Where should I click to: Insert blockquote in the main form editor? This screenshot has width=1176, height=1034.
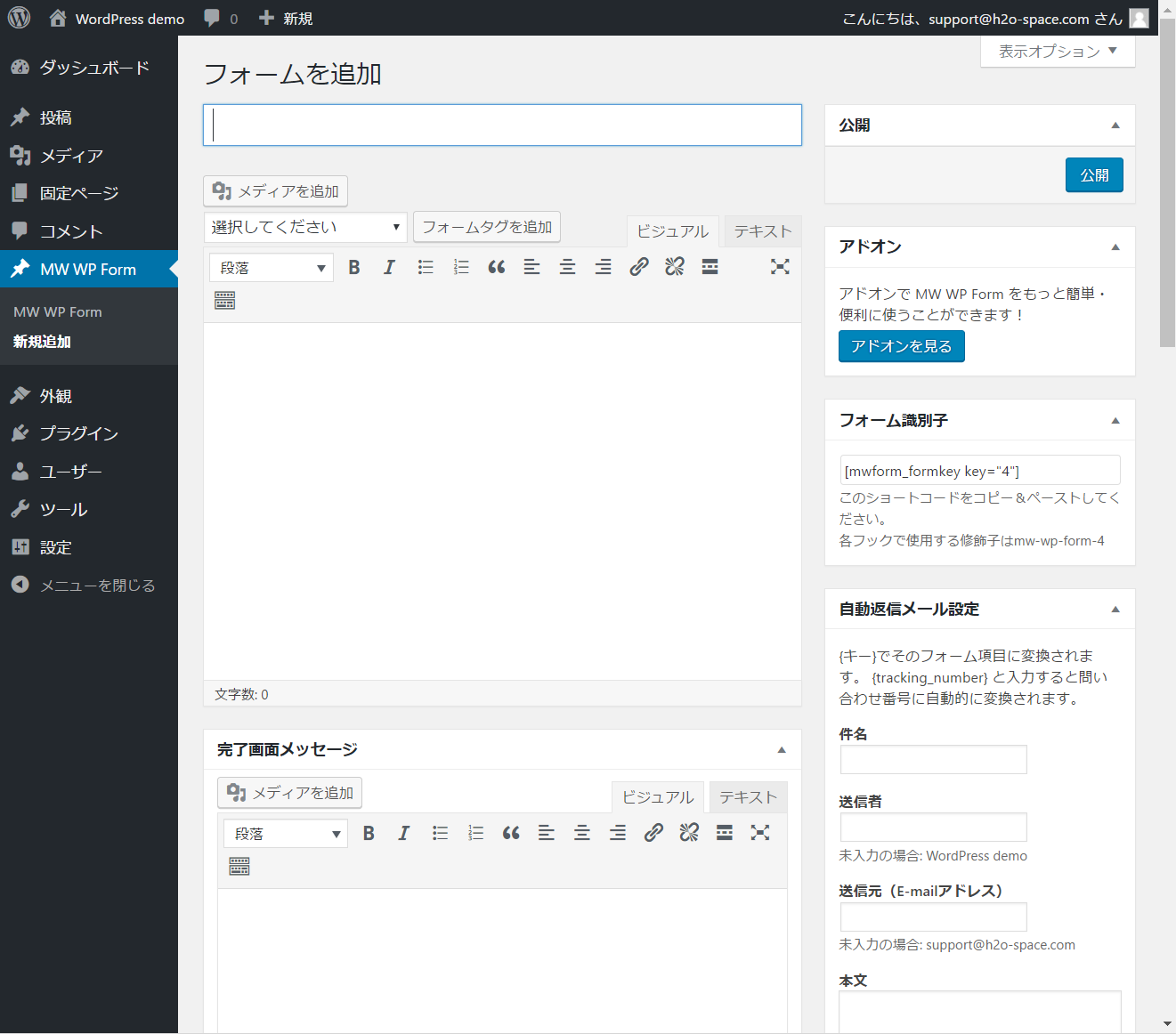497,267
